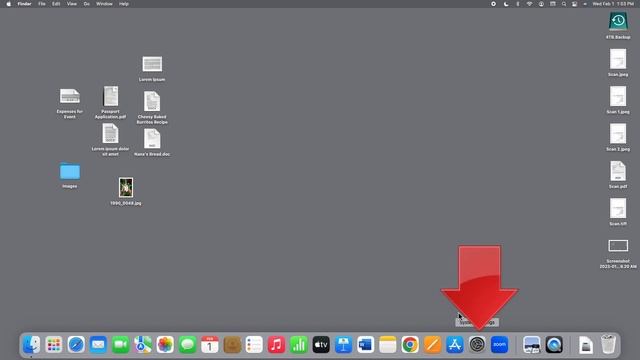The width and height of the screenshot is (640, 360).
Task: Open QuickTime Player from the Dock
Action: (x=554, y=345)
